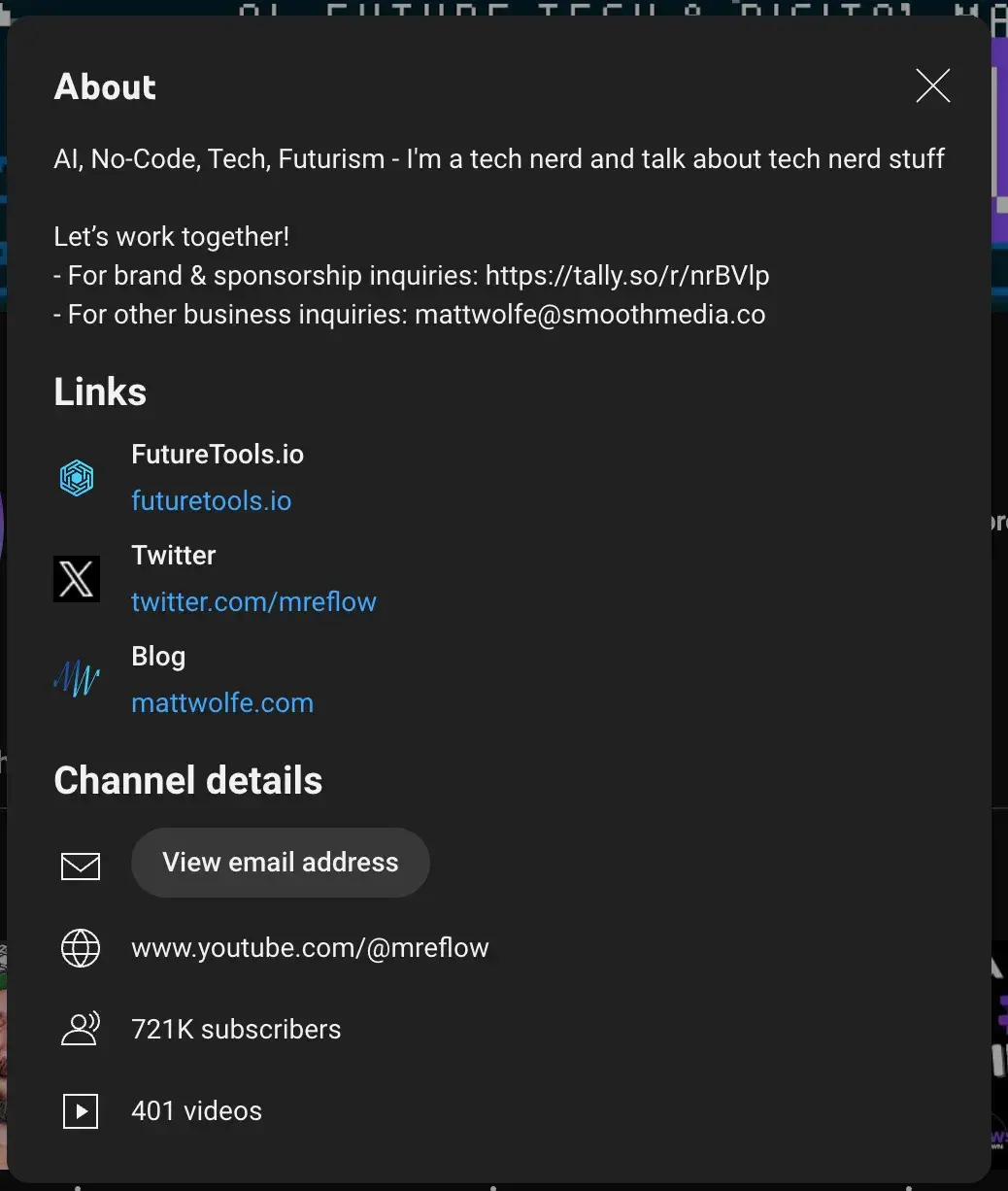Image resolution: width=1008 pixels, height=1191 pixels.
Task: Open the futuretools.io link
Action: pyautogui.click(x=212, y=501)
